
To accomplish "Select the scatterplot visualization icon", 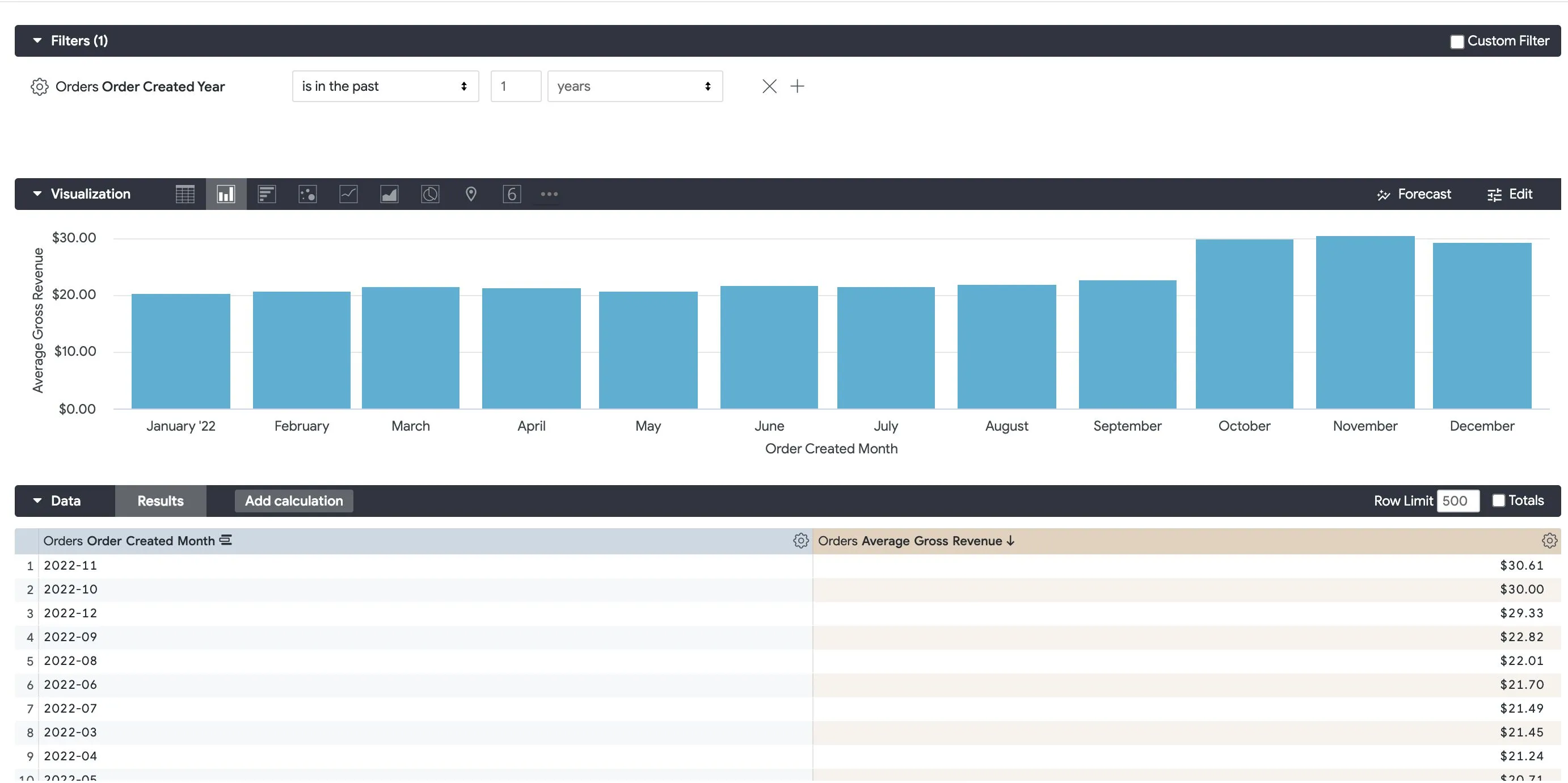I will pyautogui.click(x=307, y=194).
